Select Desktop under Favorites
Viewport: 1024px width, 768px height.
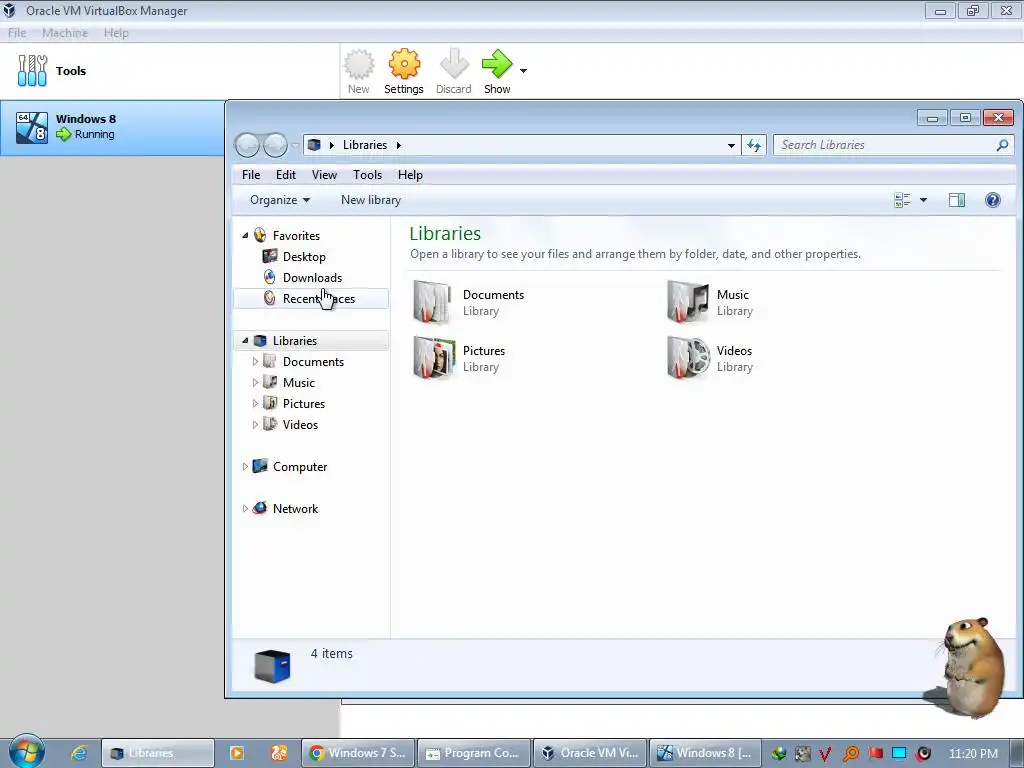[304, 257]
